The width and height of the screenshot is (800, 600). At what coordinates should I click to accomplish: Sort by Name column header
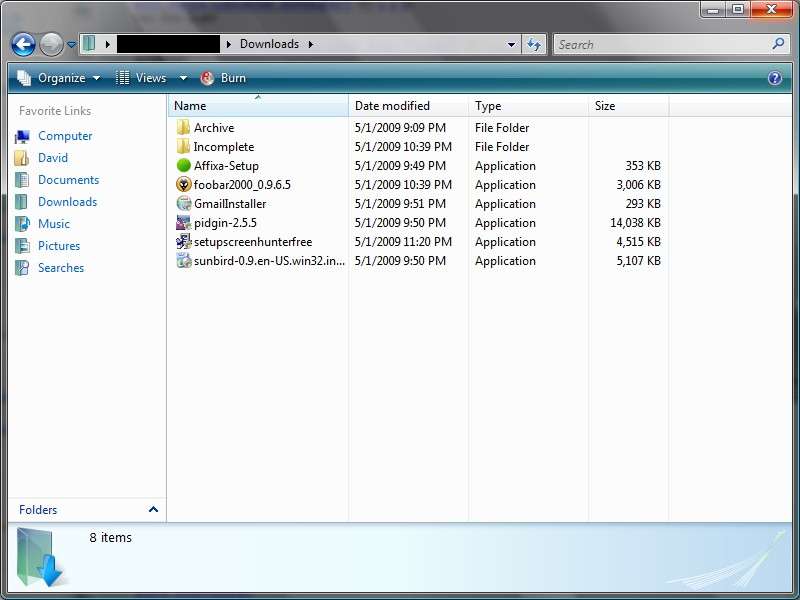pyautogui.click(x=258, y=106)
